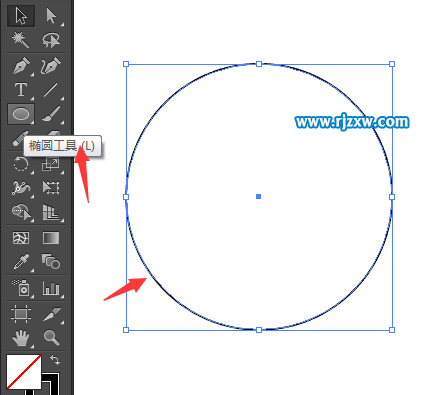Click the top-right bounding box handle
The image size is (435, 395).
tap(392, 64)
